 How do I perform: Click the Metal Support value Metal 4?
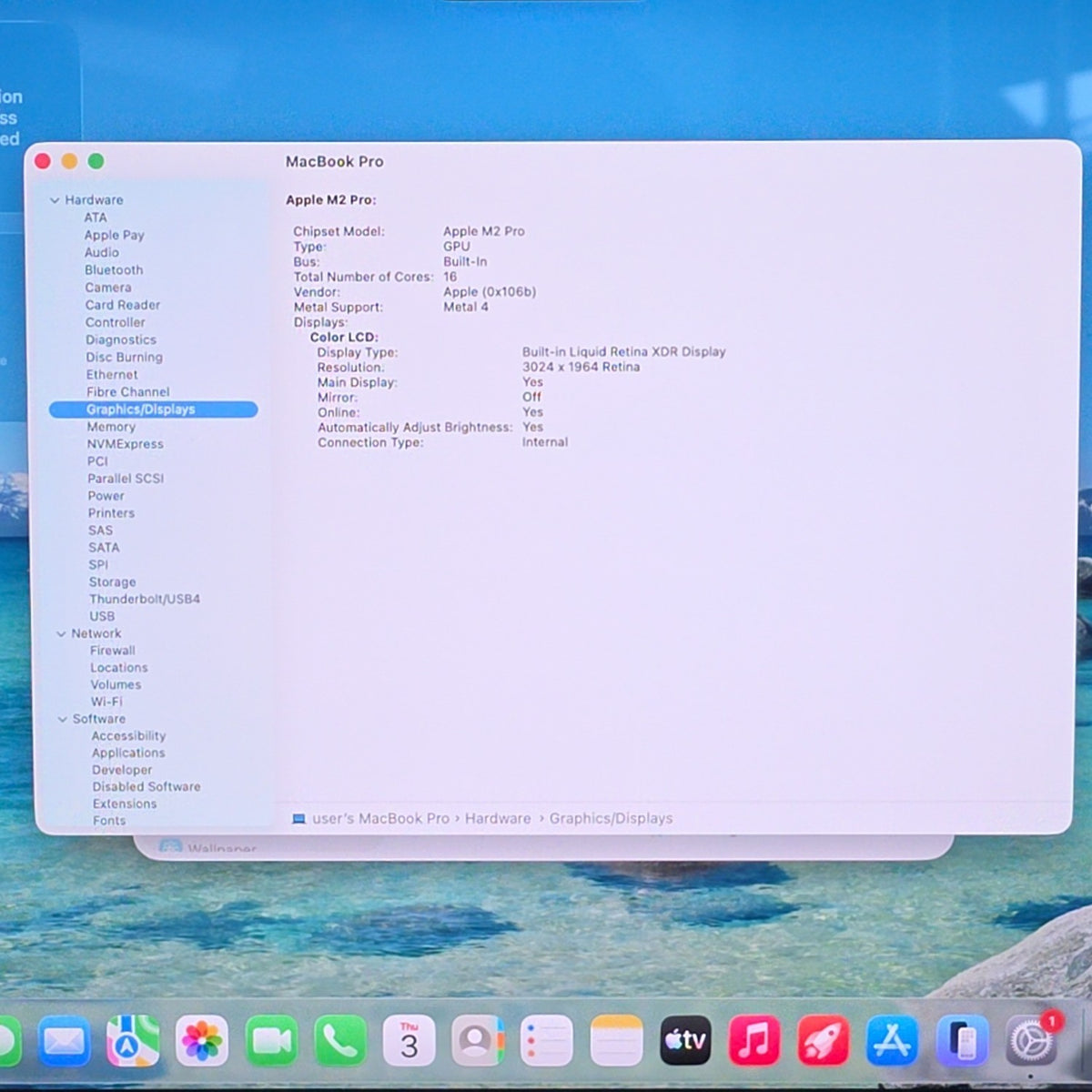tap(466, 307)
